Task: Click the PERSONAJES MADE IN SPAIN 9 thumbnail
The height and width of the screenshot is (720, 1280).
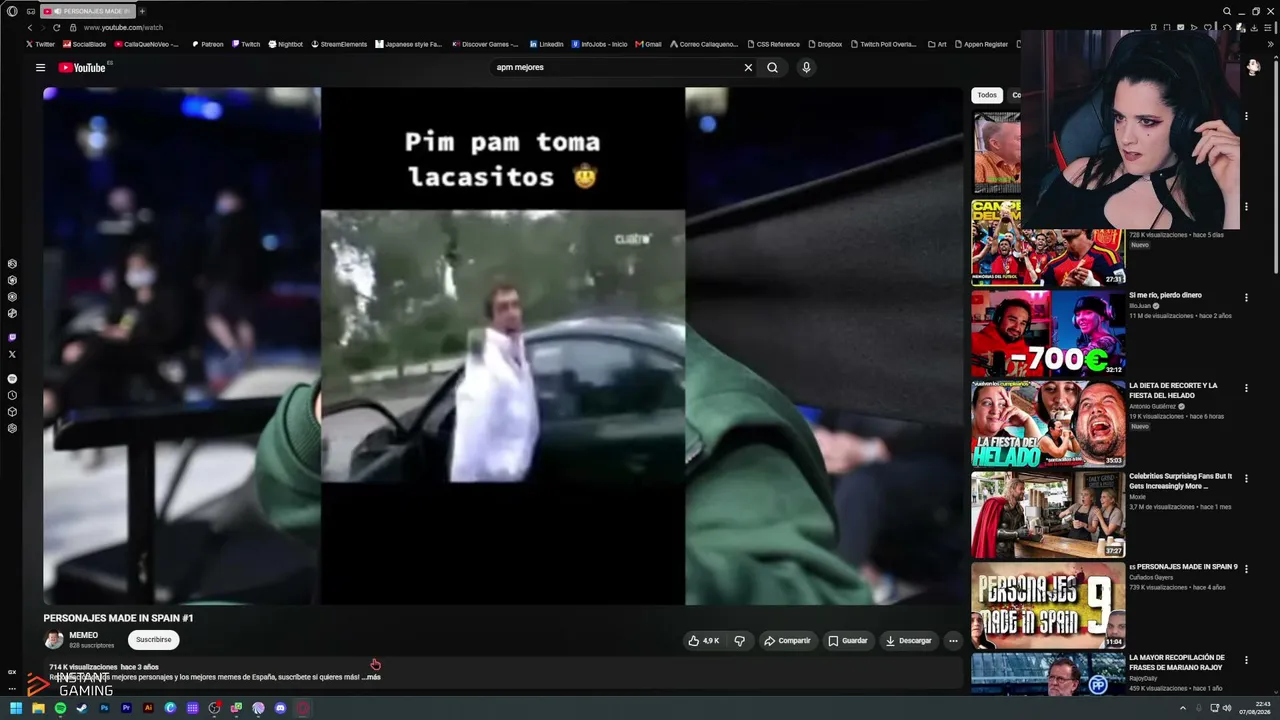Action: (1048, 605)
